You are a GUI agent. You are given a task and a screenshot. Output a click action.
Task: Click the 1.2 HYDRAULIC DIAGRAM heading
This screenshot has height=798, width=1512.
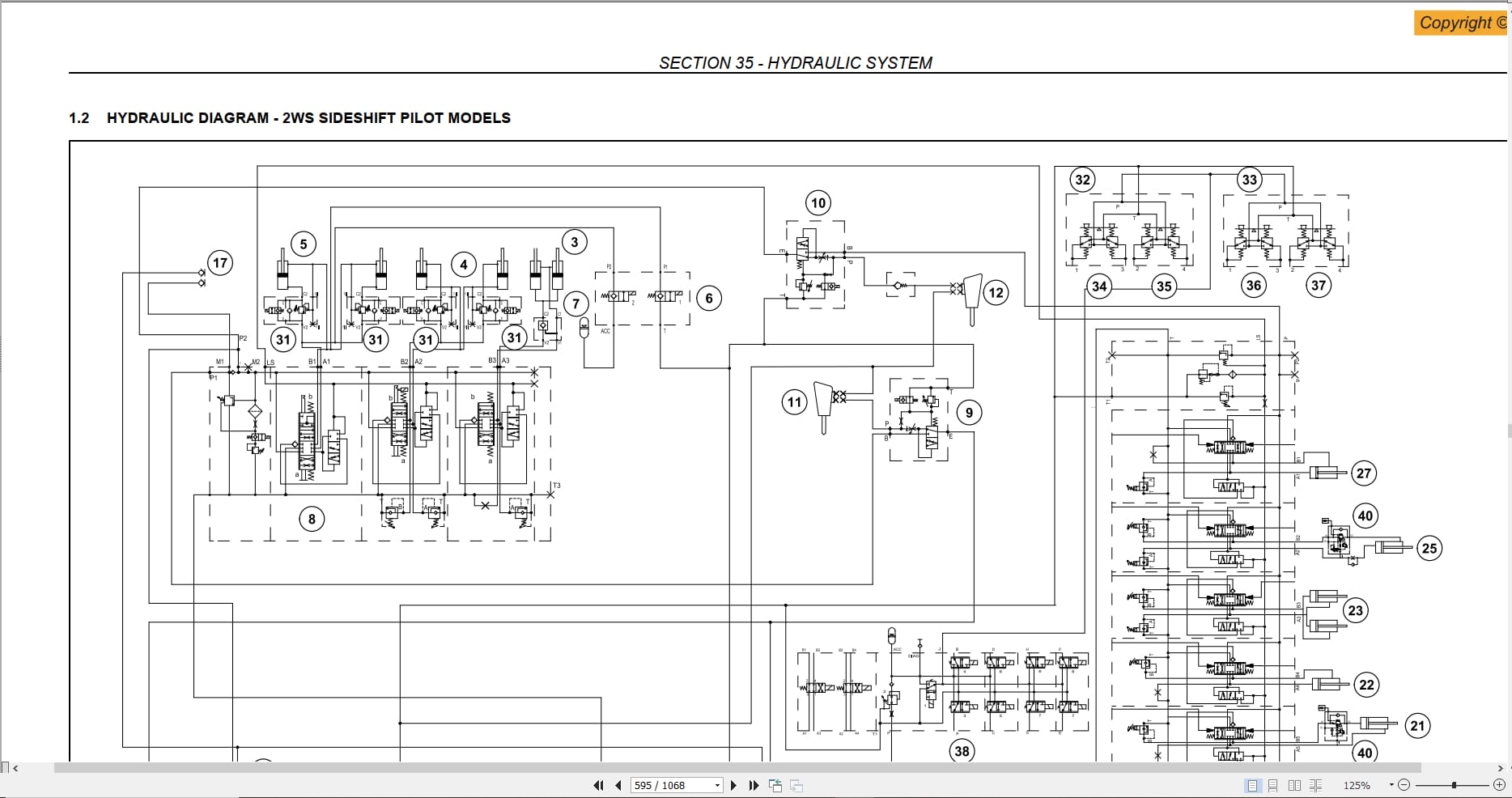[x=290, y=117]
